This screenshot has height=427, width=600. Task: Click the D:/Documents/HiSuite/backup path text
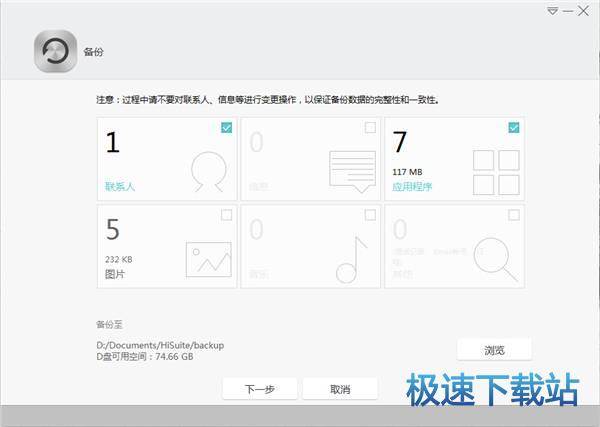(x=160, y=345)
